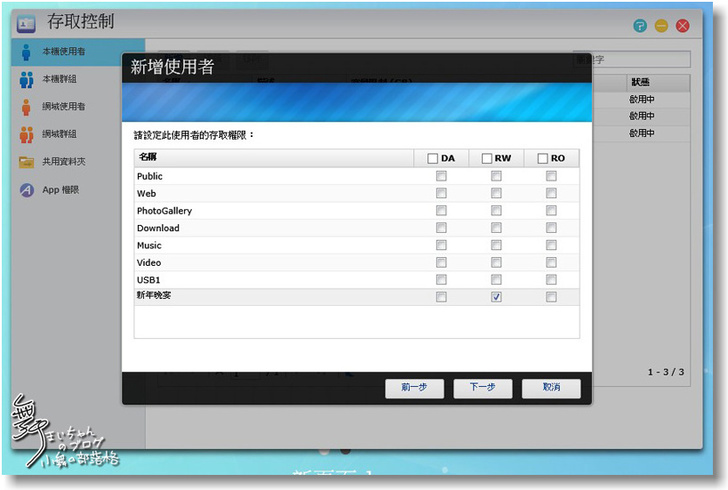Check RO for the Download folder
Screen dimensions: 728x490
pos(551,228)
